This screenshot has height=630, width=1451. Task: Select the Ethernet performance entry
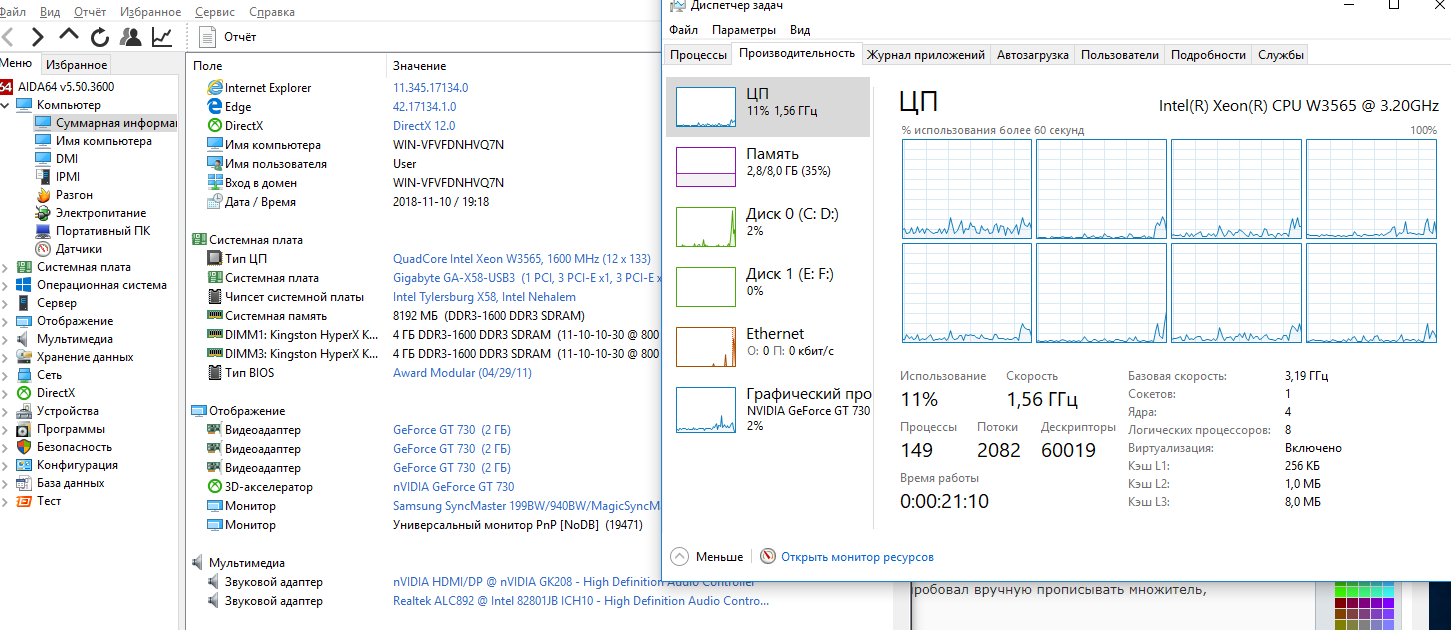click(767, 347)
